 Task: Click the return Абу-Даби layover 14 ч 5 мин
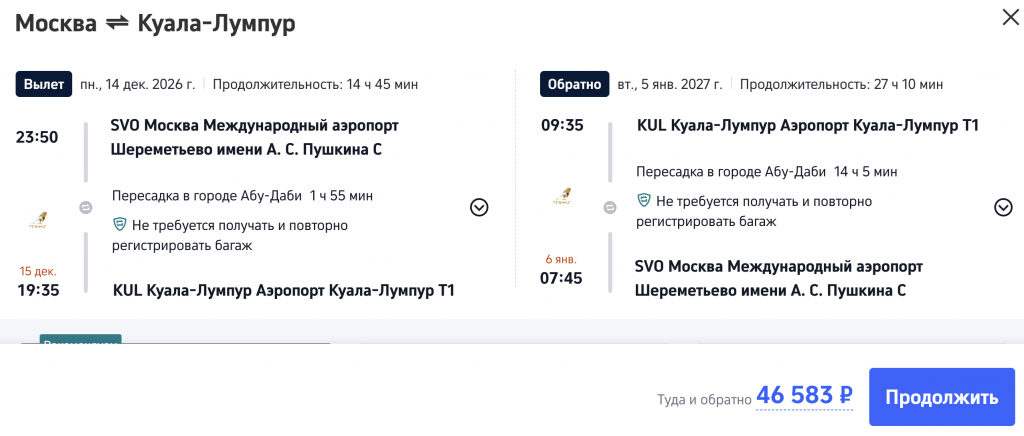click(766, 171)
